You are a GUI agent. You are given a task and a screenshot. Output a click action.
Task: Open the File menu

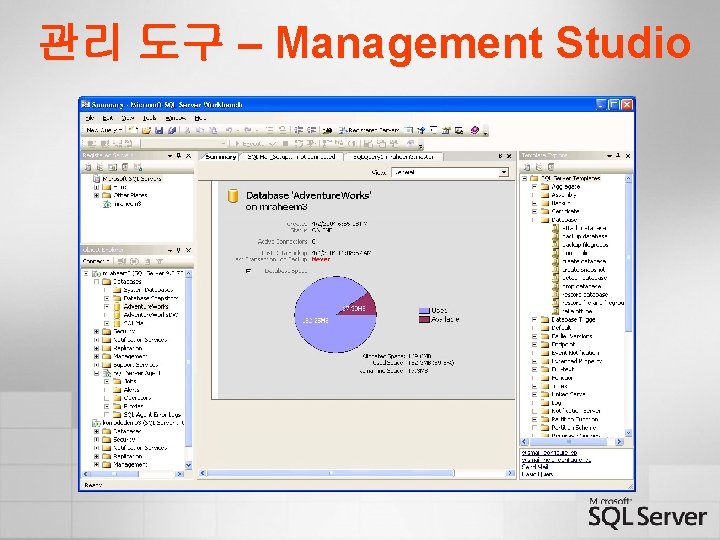tap(90, 118)
